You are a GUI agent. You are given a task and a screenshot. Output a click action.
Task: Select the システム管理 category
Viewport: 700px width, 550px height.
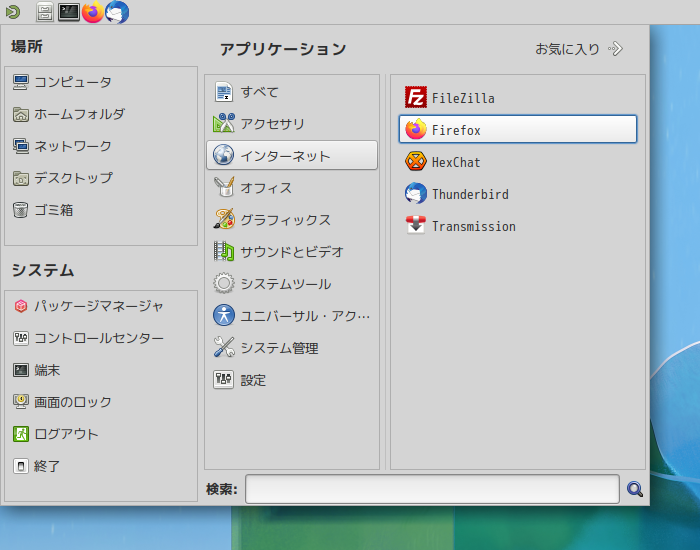[x=292, y=348]
